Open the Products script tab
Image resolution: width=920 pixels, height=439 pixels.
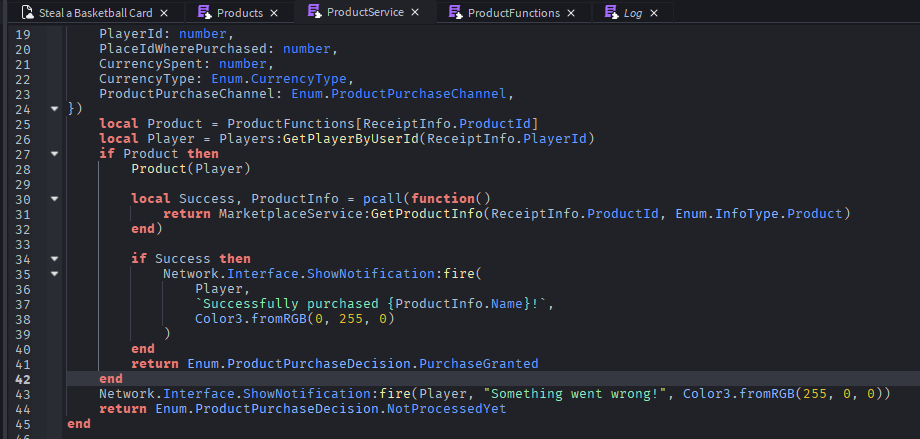pos(239,12)
